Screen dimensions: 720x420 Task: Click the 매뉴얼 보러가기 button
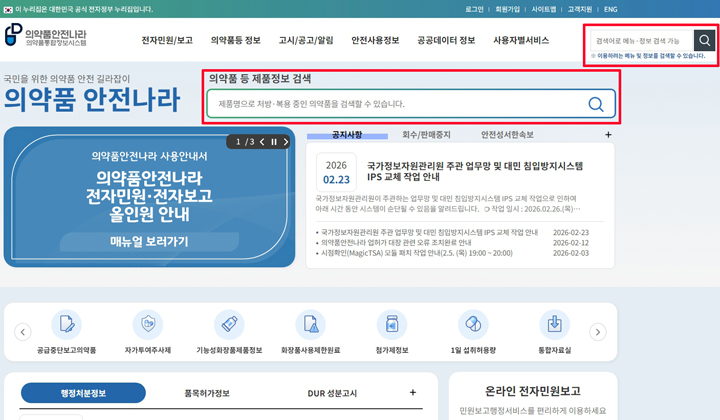149,241
